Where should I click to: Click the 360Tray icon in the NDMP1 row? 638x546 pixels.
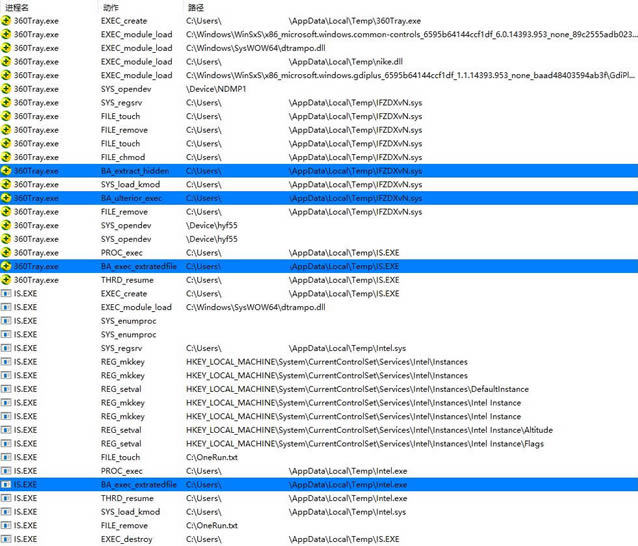[6, 89]
